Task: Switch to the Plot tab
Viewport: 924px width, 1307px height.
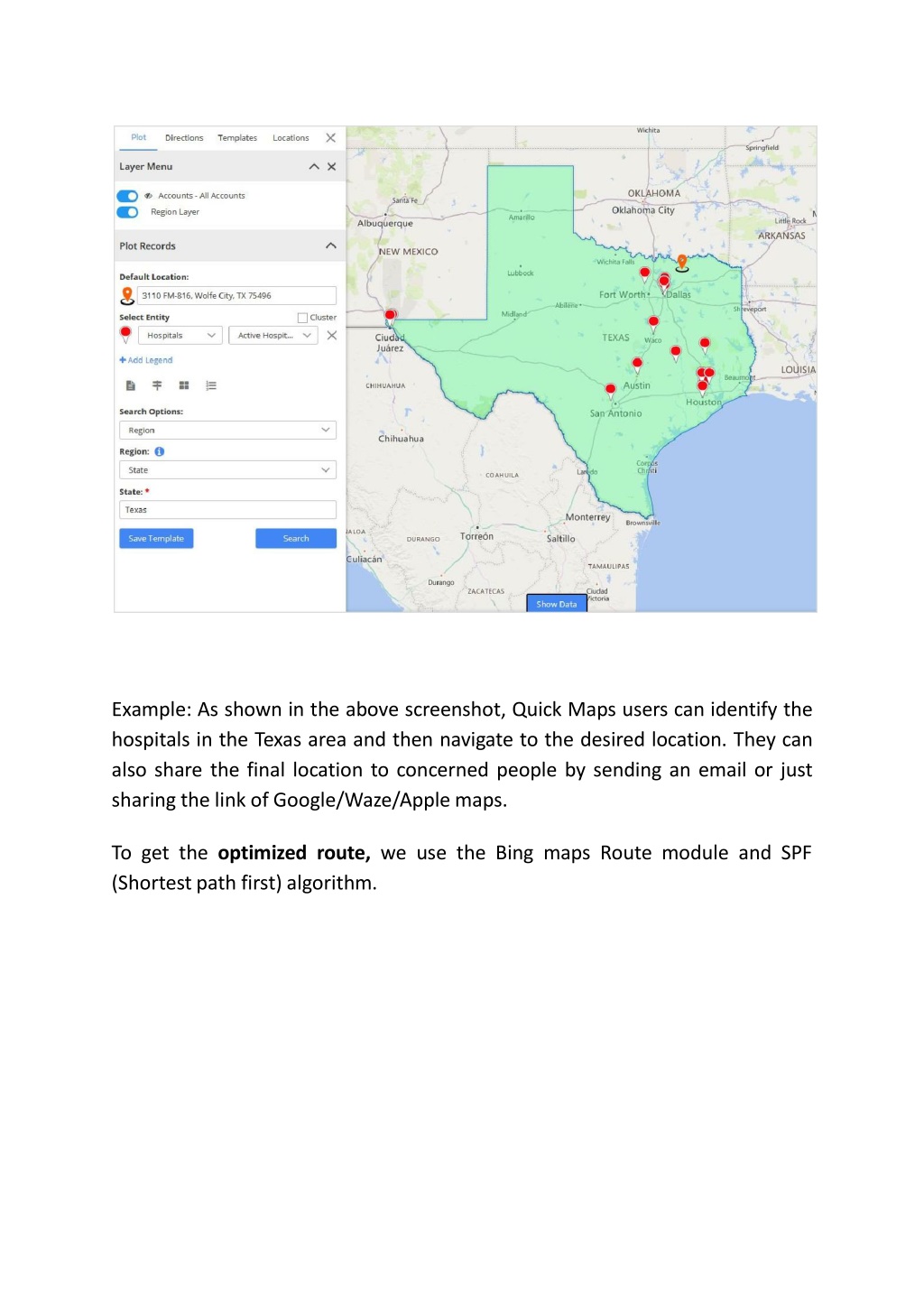Action: pyautogui.click(x=138, y=138)
